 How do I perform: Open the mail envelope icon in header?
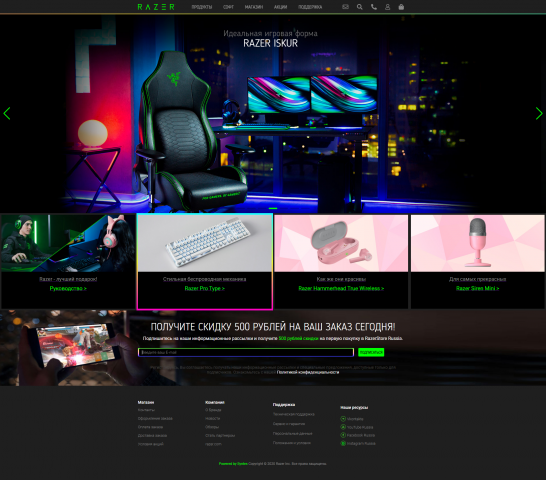345,7
